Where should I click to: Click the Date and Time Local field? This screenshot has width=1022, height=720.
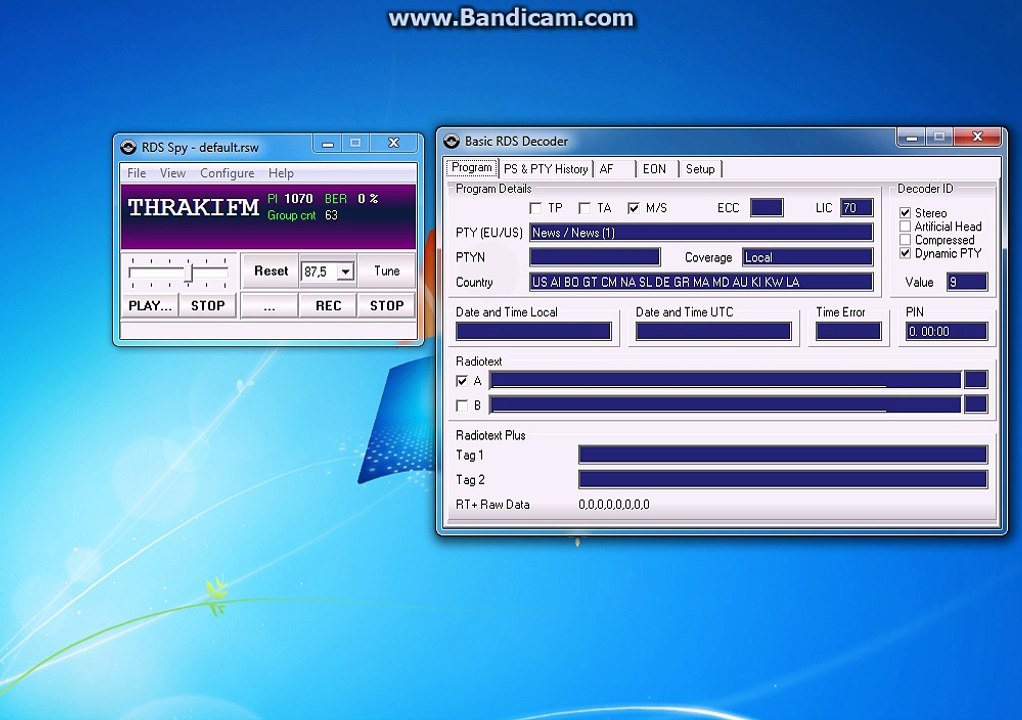(533, 332)
